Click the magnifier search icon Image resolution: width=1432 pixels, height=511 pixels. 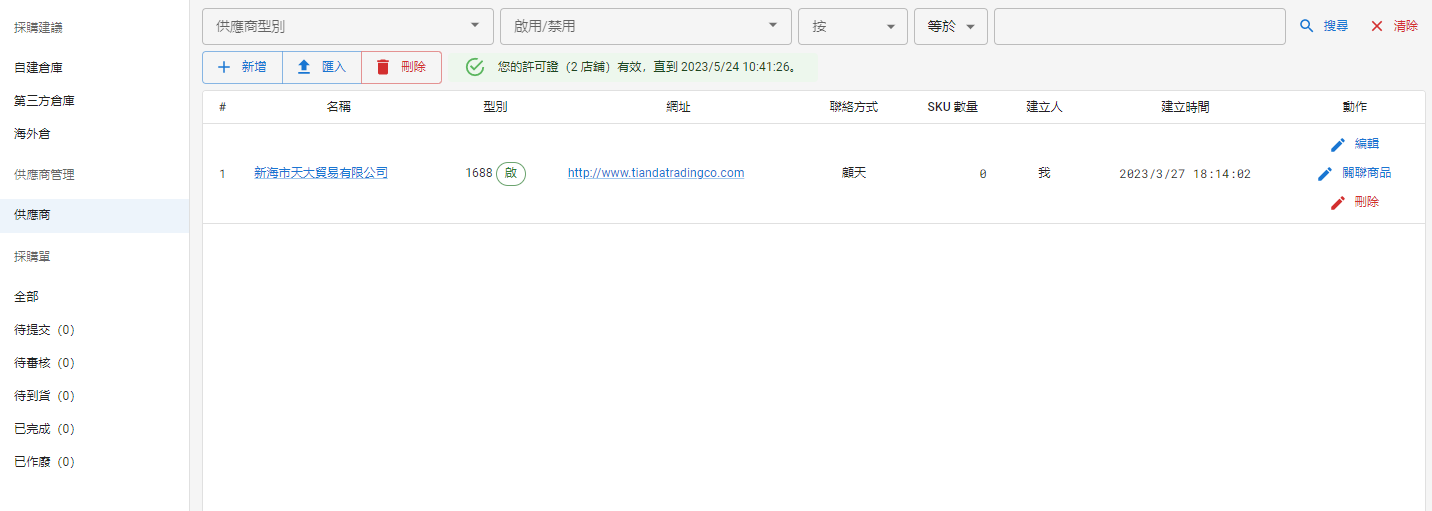(1306, 26)
